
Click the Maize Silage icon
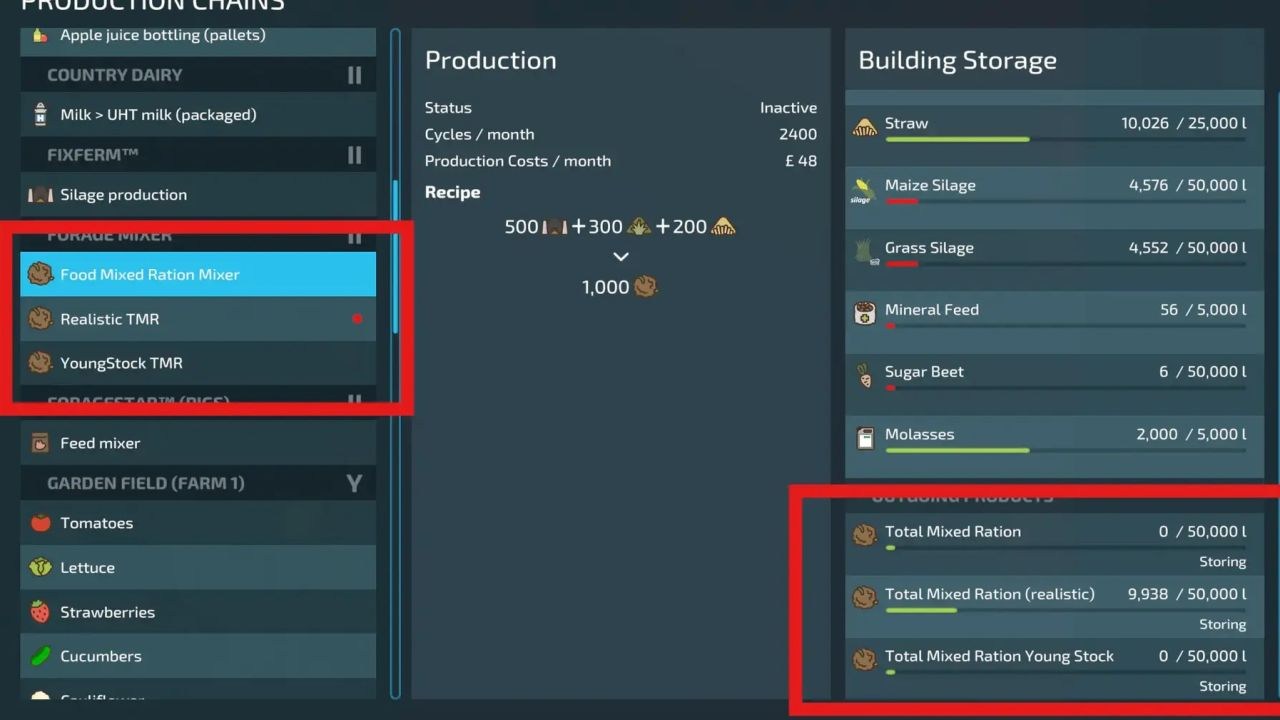click(x=862, y=190)
